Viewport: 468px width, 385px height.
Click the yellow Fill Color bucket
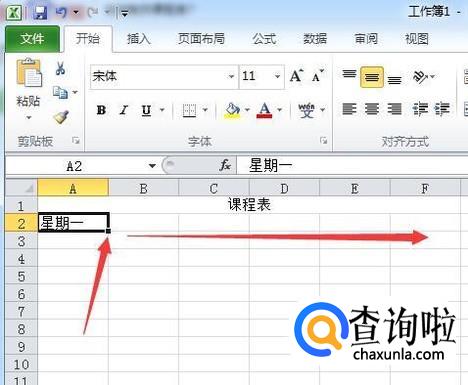pos(232,110)
